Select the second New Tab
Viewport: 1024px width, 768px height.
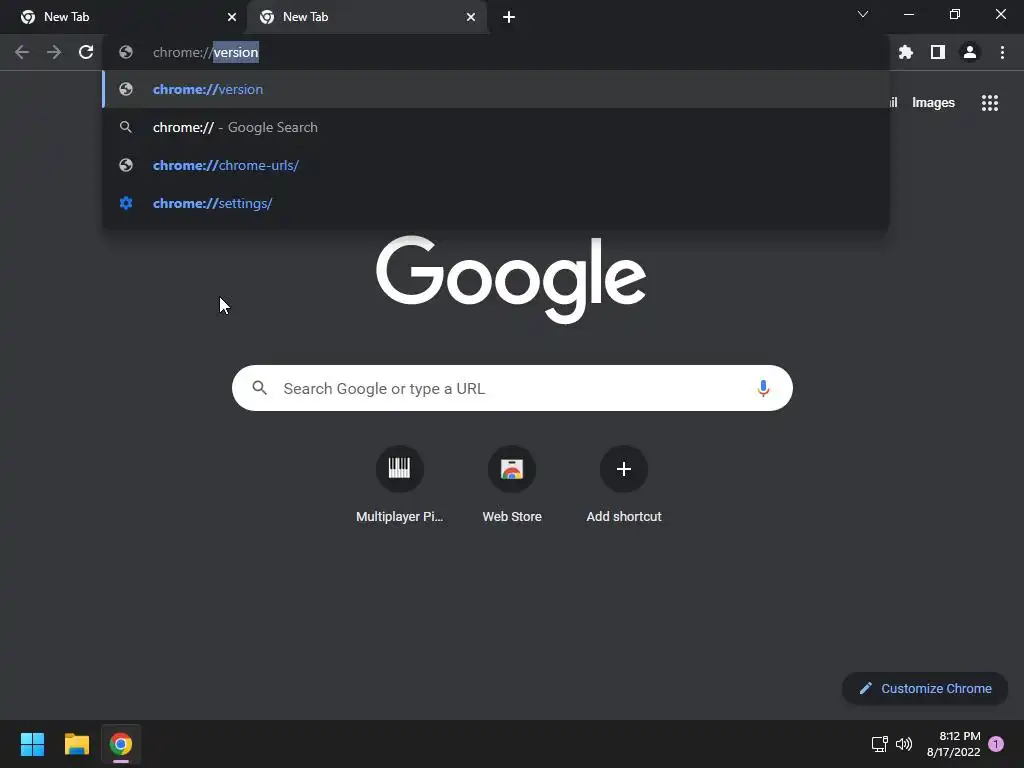coord(367,17)
